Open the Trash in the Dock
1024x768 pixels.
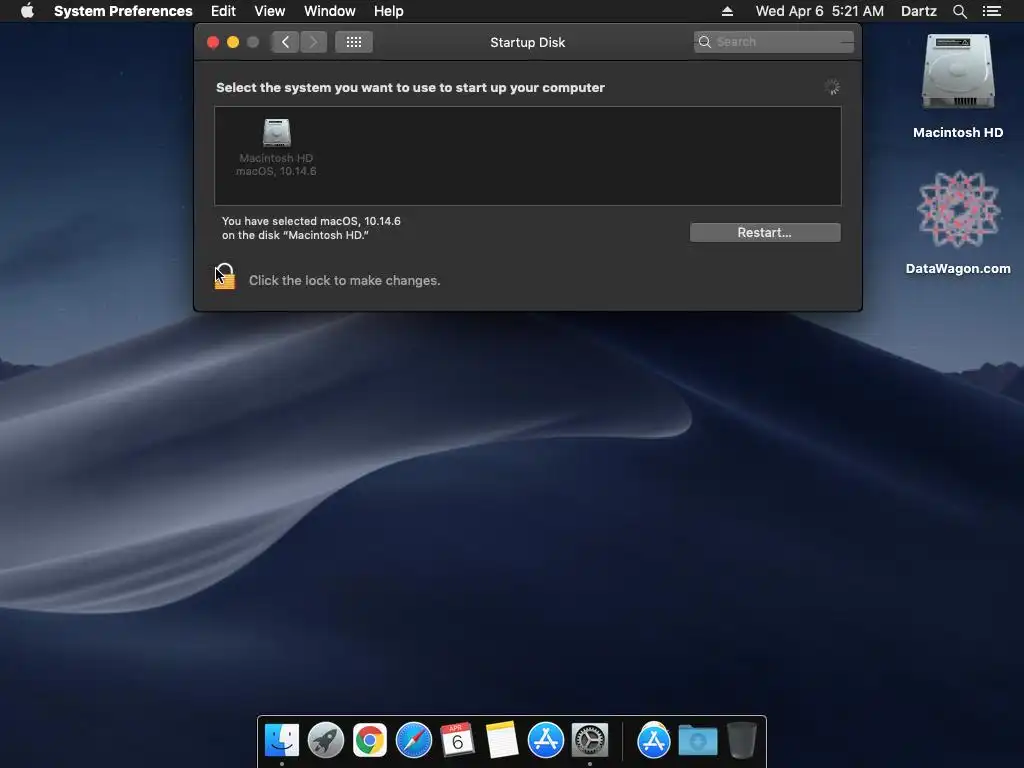pyautogui.click(x=741, y=740)
